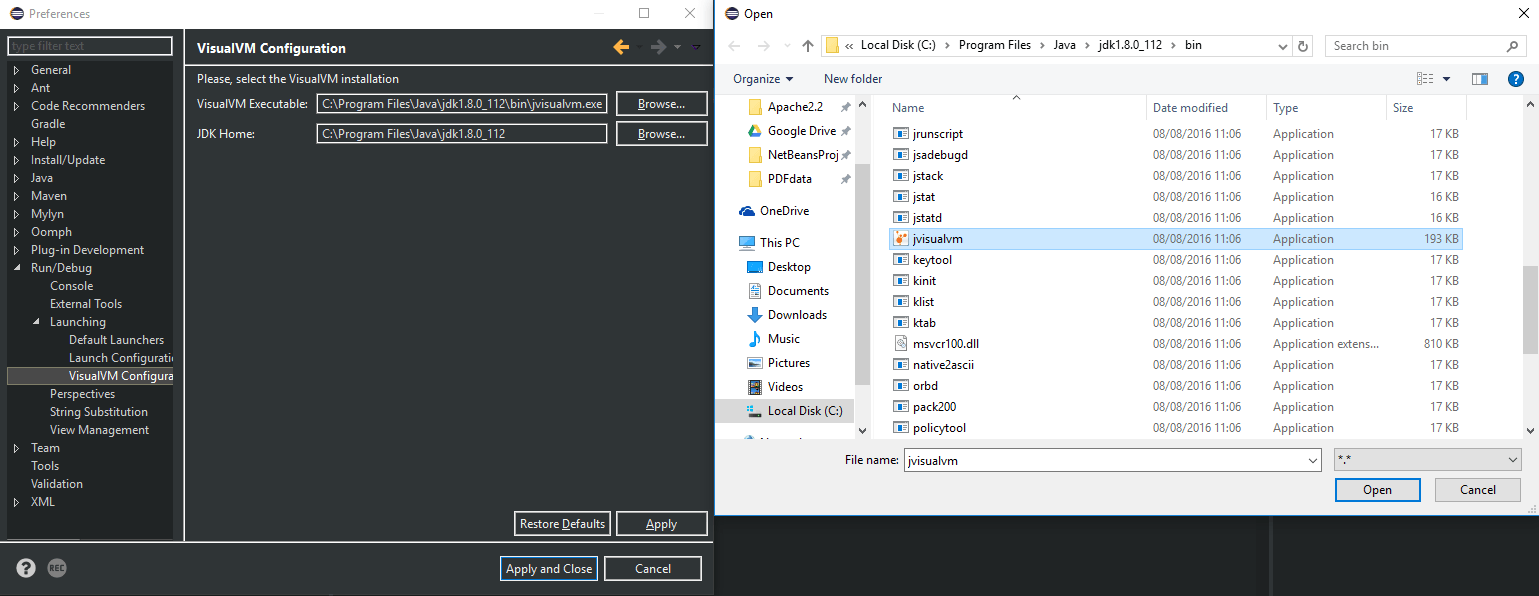Click the magnifier icon in Search bin box
1539x596 pixels.
[1511, 45]
